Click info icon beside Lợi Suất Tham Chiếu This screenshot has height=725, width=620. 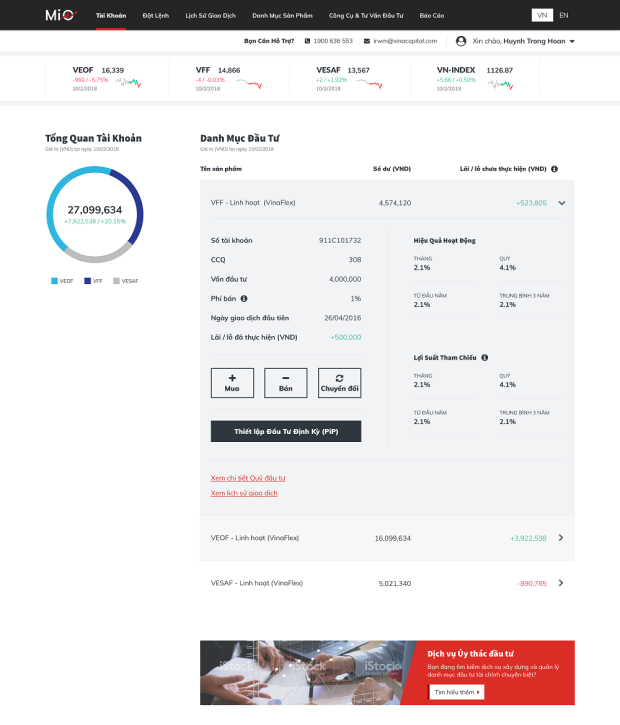pos(484,357)
